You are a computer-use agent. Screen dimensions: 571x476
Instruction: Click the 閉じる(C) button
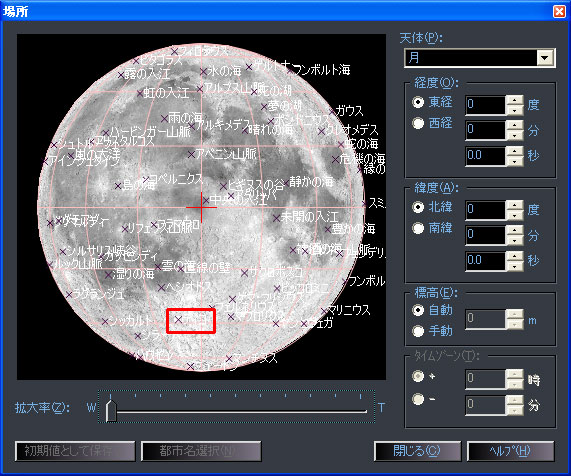tap(417, 451)
